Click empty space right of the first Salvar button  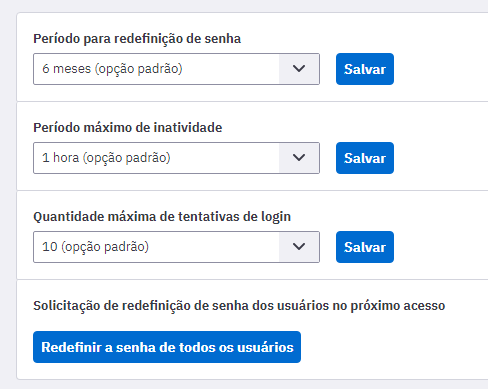pos(440,69)
